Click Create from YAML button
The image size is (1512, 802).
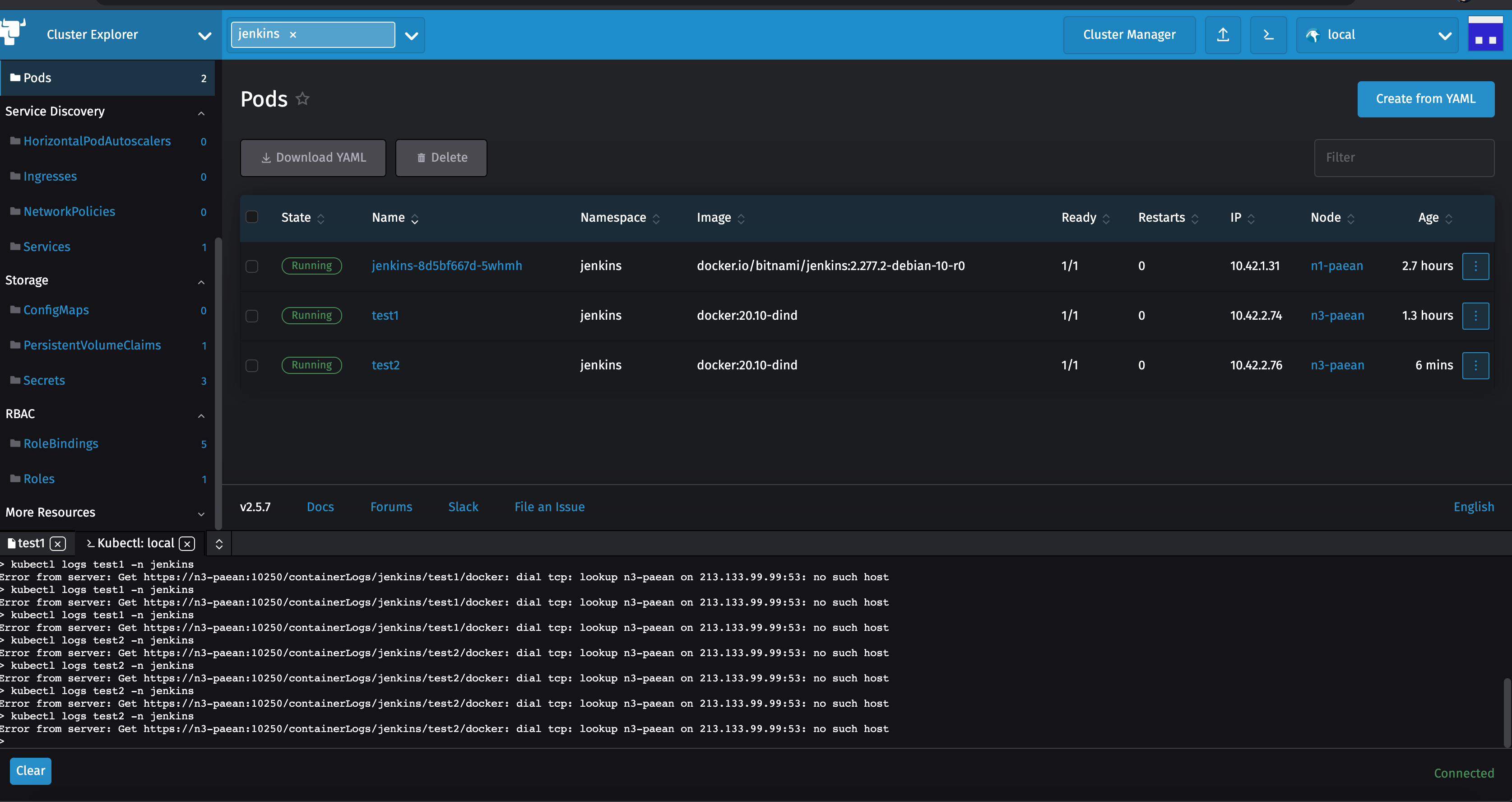[1425, 98]
